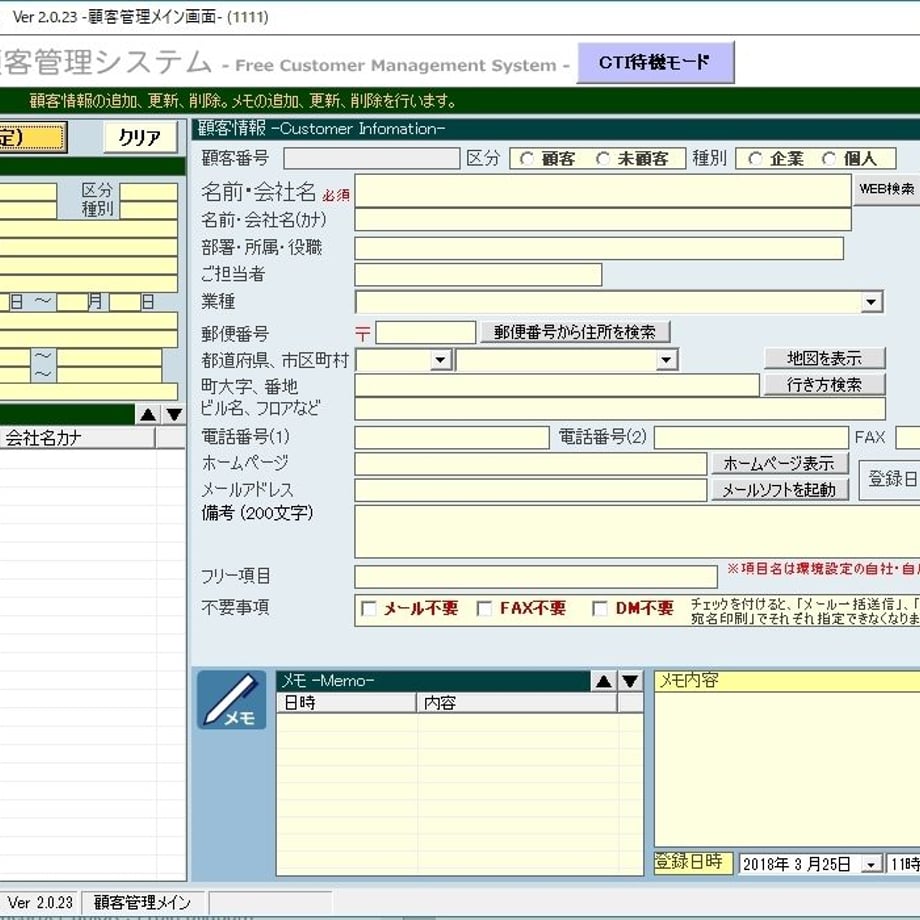Image resolution: width=920 pixels, height=920 pixels.
Task: Click the 行き方検索 button
Action: (824, 385)
